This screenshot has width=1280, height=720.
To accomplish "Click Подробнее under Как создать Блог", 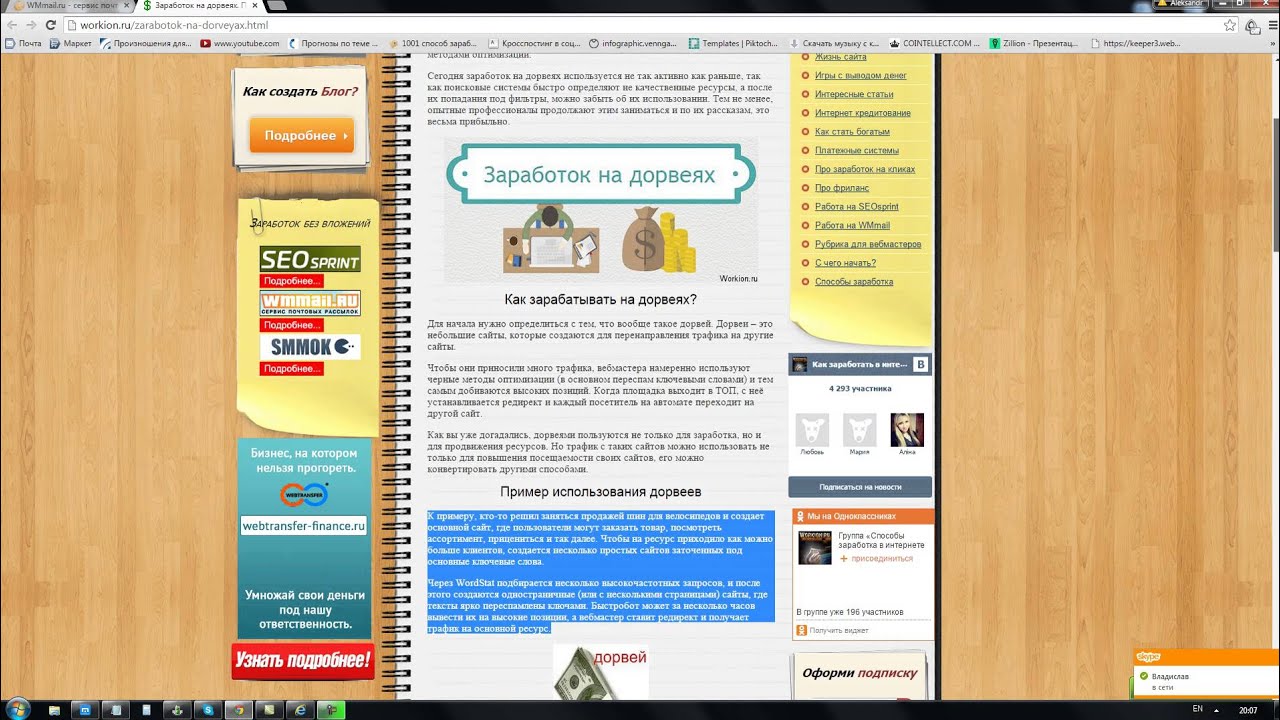I will pos(302,135).
